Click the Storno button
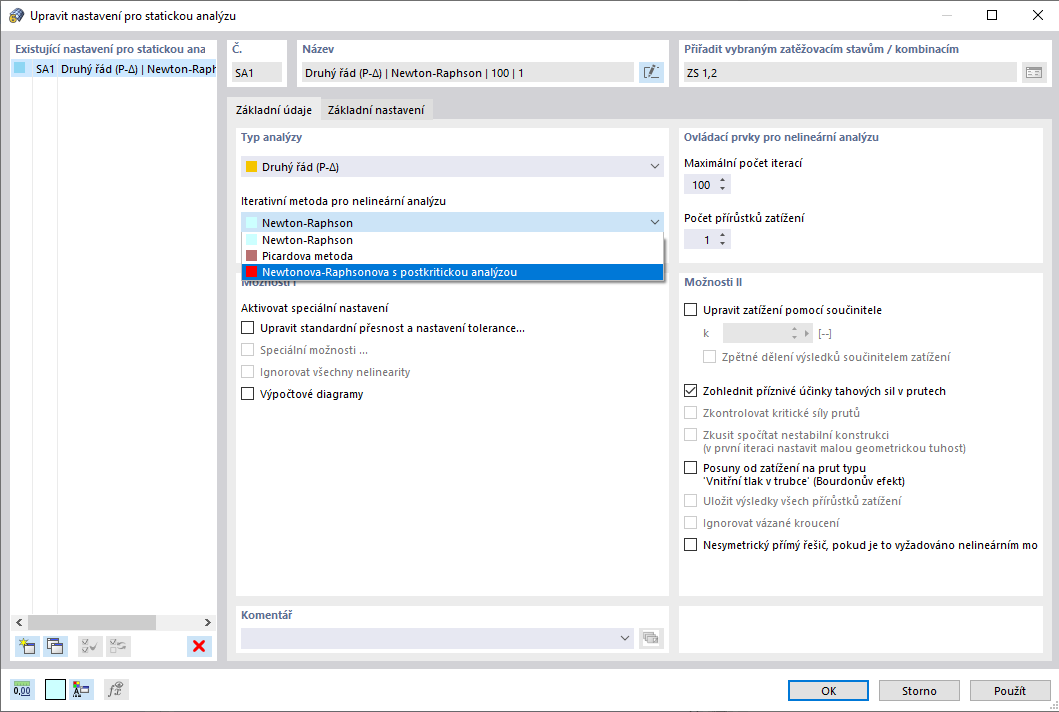The image size is (1059, 712). point(919,691)
